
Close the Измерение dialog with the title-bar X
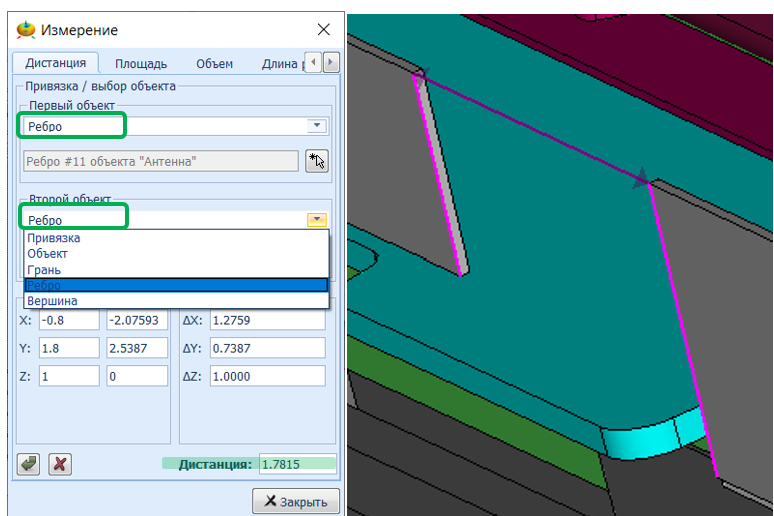[323, 30]
